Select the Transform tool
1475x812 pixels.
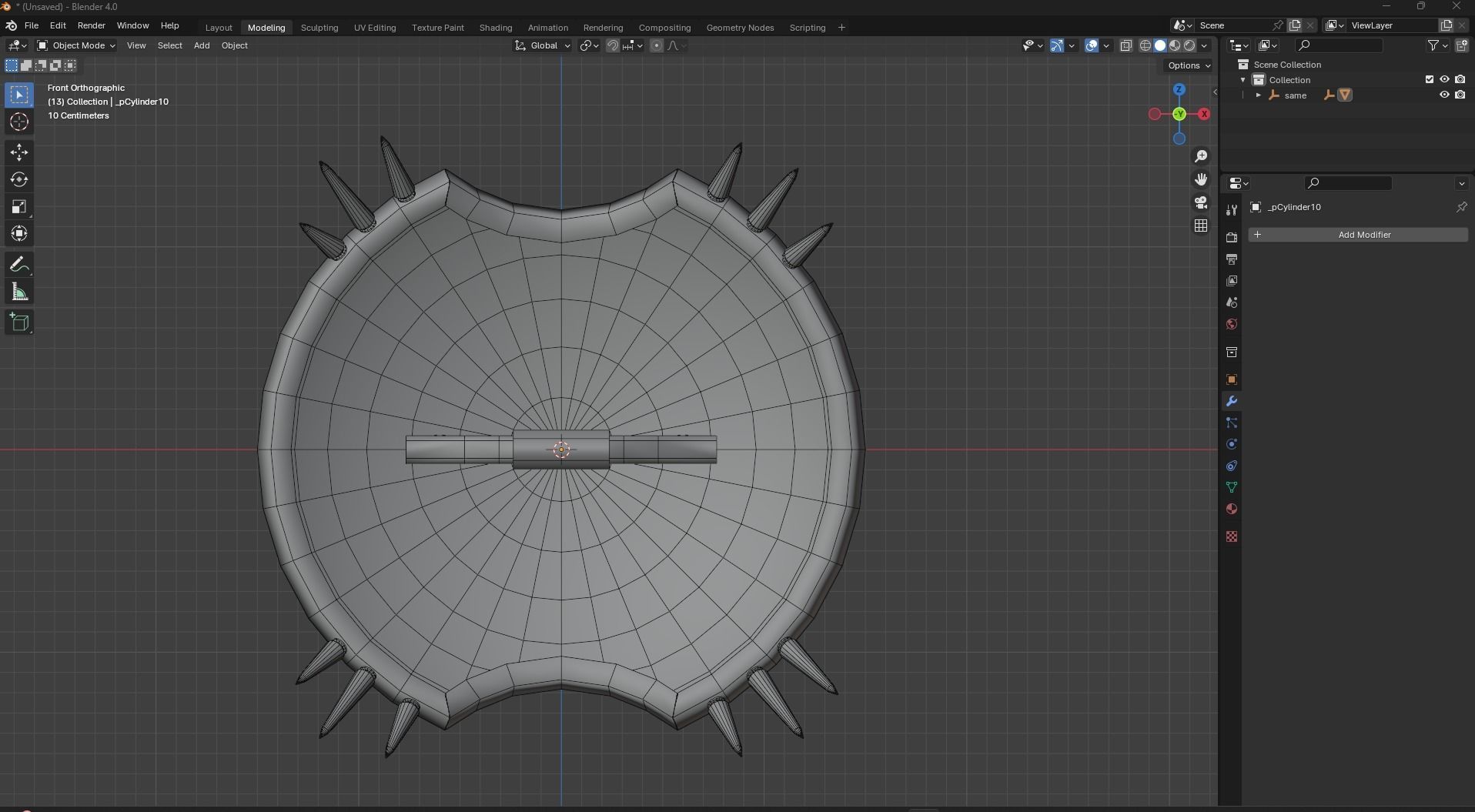pos(19,233)
